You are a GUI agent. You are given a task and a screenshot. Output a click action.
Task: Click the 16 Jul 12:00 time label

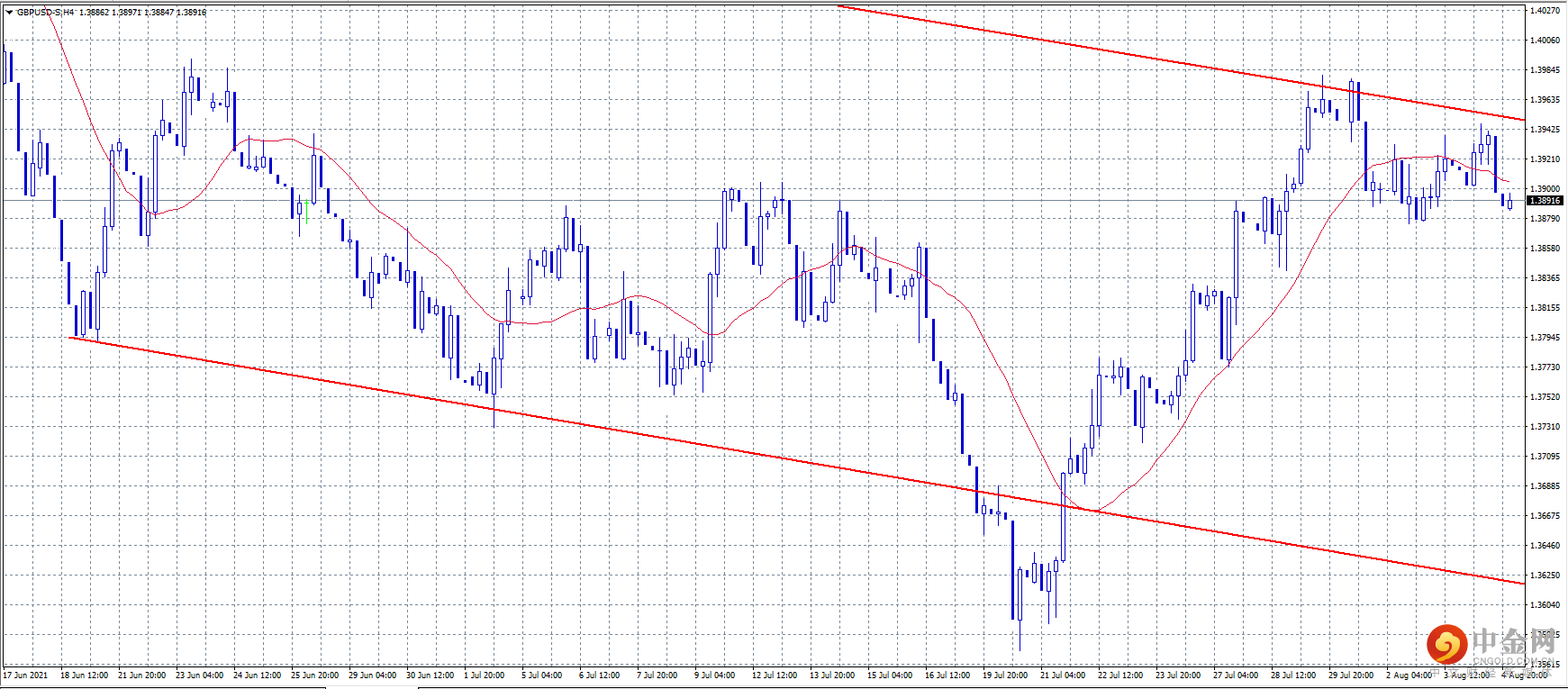[x=947, y=675]
